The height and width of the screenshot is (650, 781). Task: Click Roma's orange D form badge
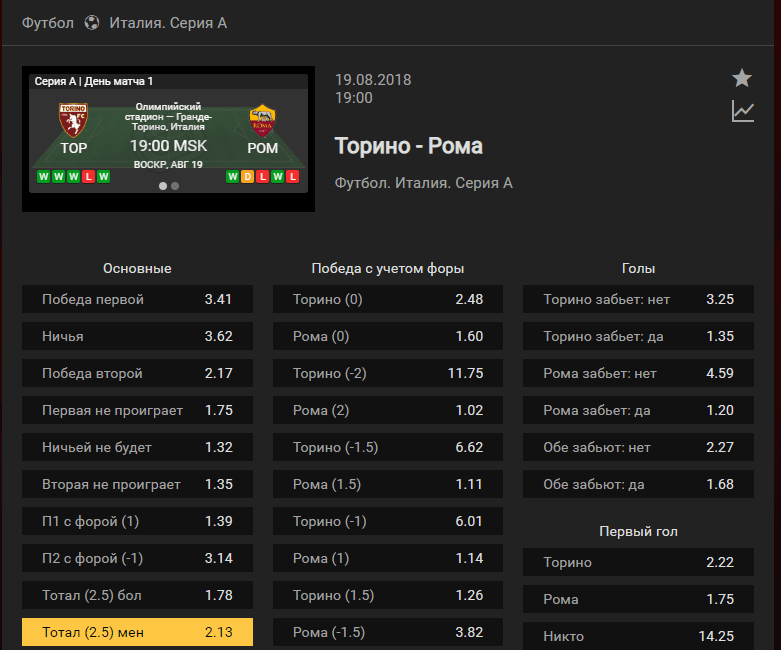[x=248, y=176]
